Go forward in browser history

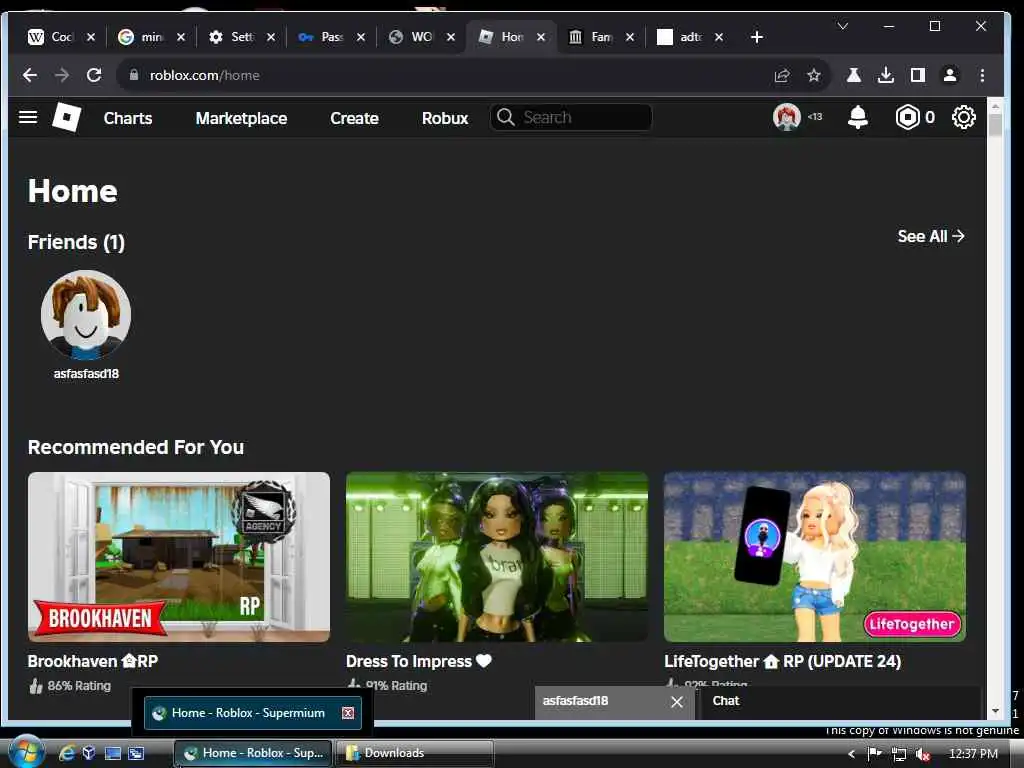pos(62,75)
